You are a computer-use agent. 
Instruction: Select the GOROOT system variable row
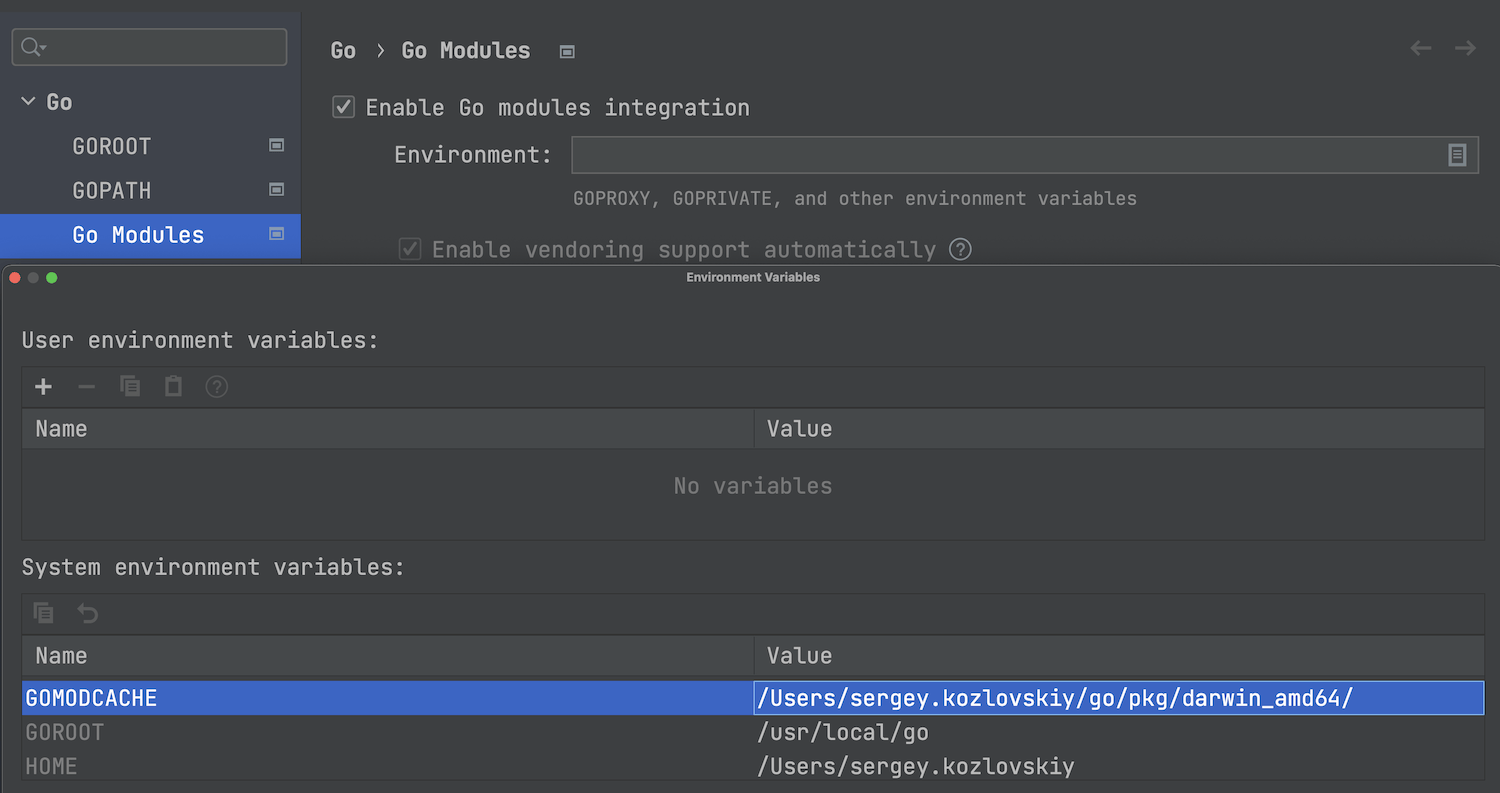pos(400,733)
